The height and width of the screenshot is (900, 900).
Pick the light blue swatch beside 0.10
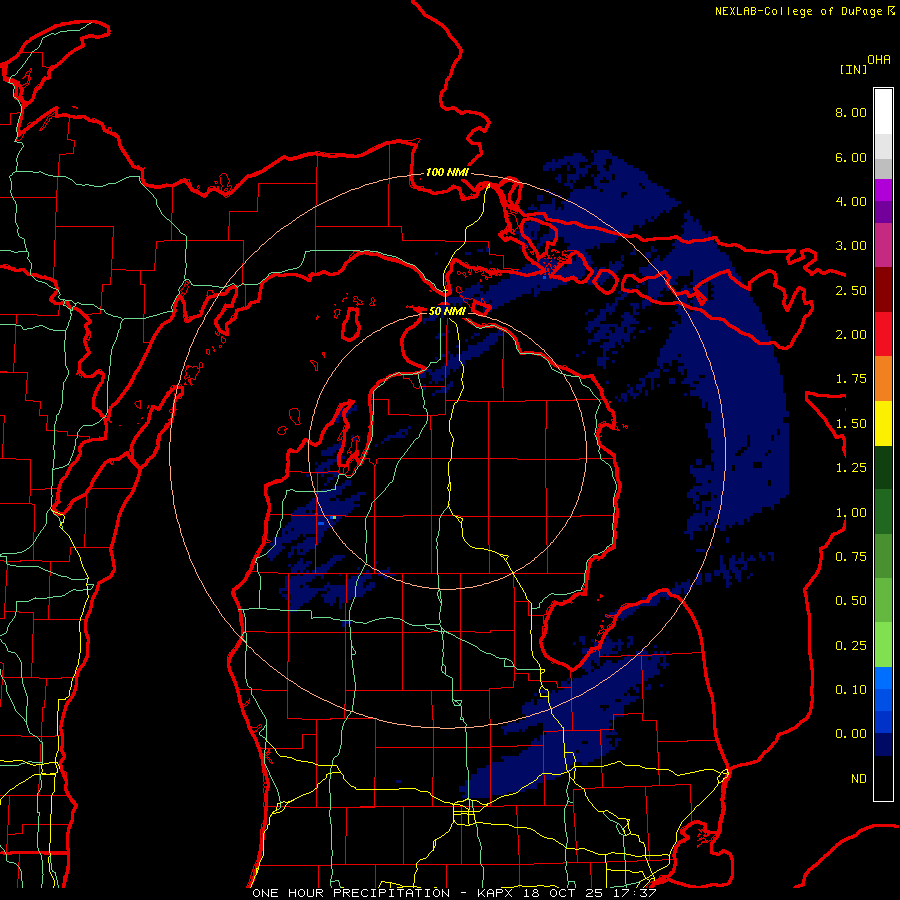coord(883,678)
